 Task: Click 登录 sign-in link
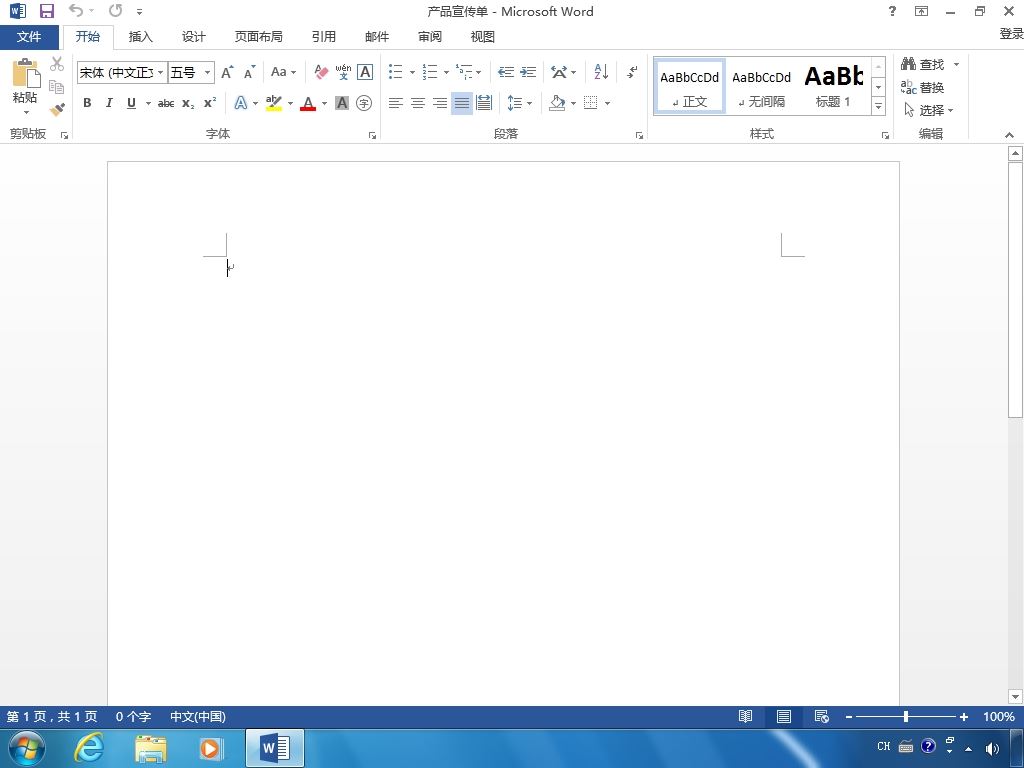coord(1011,33)
